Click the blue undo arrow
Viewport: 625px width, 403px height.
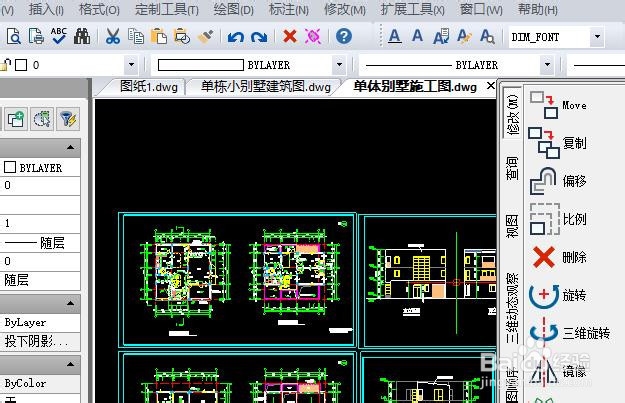(x=236, y=37)
